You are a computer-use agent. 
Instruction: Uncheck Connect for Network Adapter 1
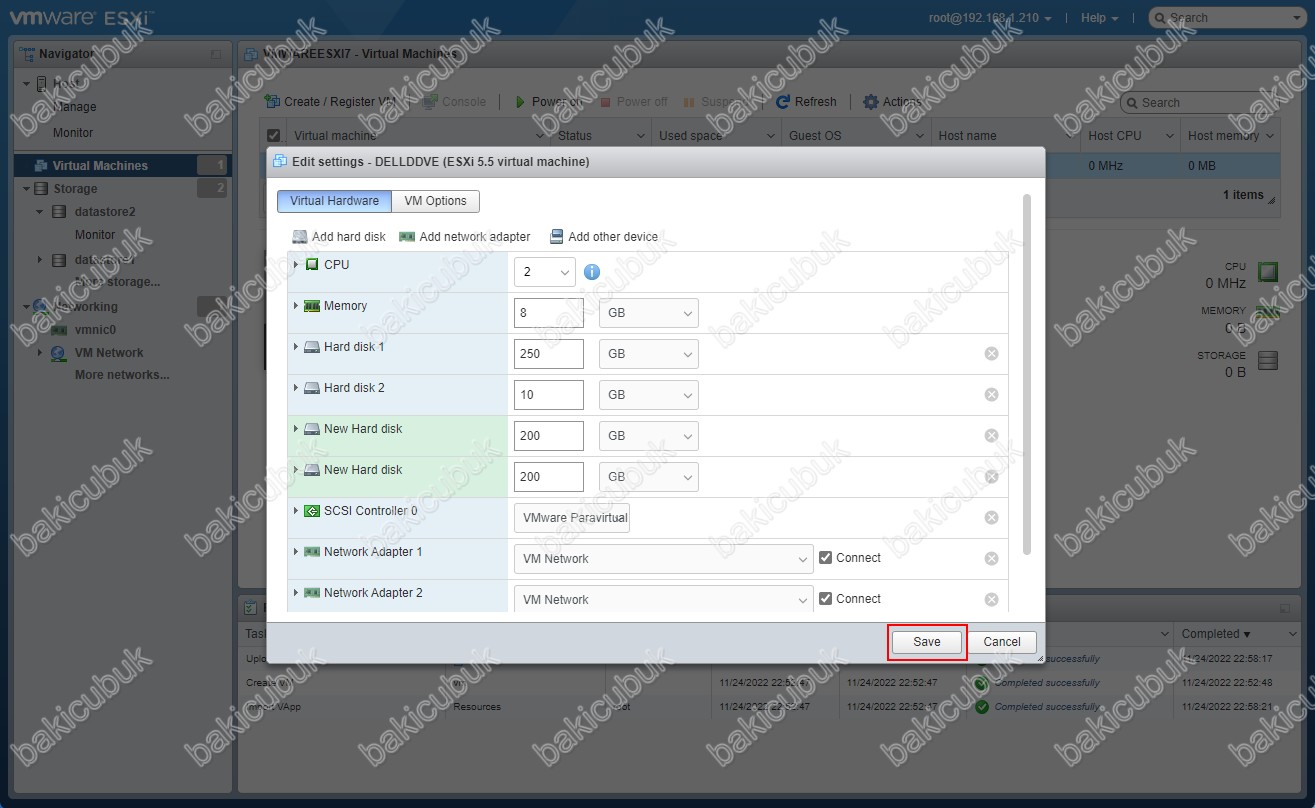pos(825,558)
